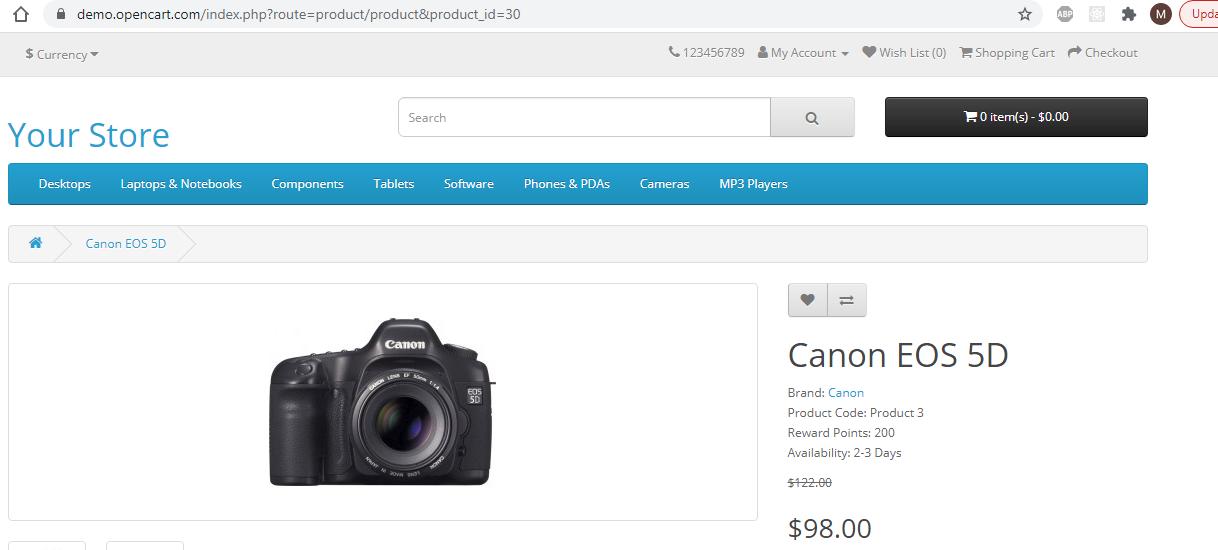Open the browser extensions puzzle icon
The image size is (1218, 550).
click(x=1129, y=14)
